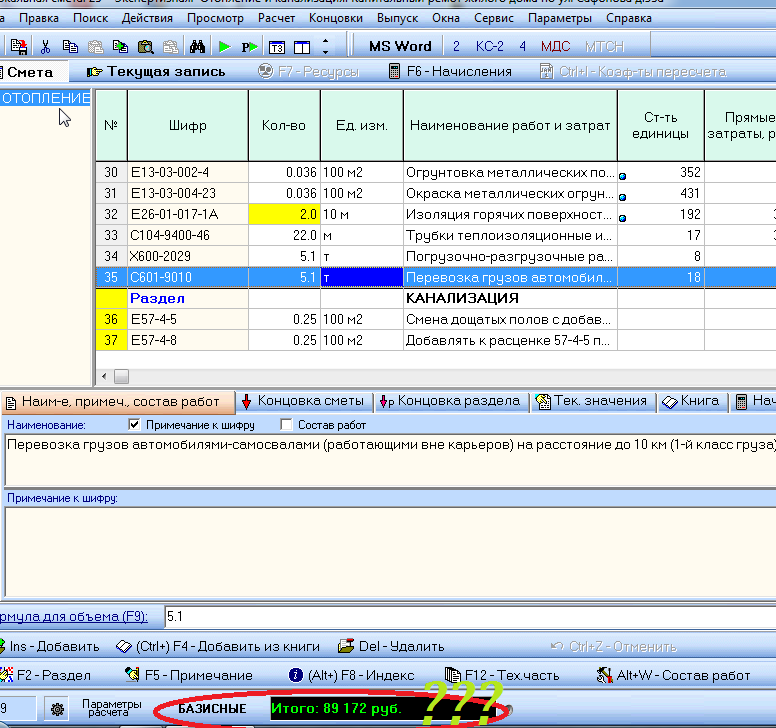The height and width of the screenshot is (728, 776).
Task: Click the Copy icon in toolbar
Action: pyautogui.click(x=70, y=46)
